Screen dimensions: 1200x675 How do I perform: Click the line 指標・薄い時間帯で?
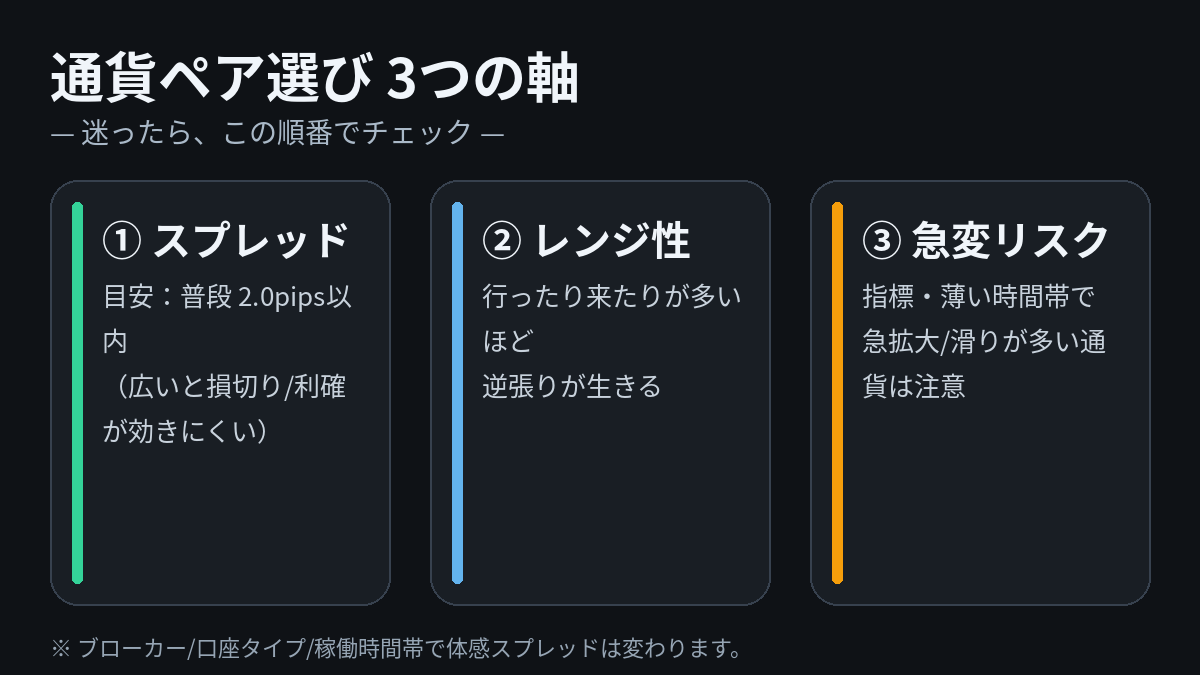[x=978, y=298]
